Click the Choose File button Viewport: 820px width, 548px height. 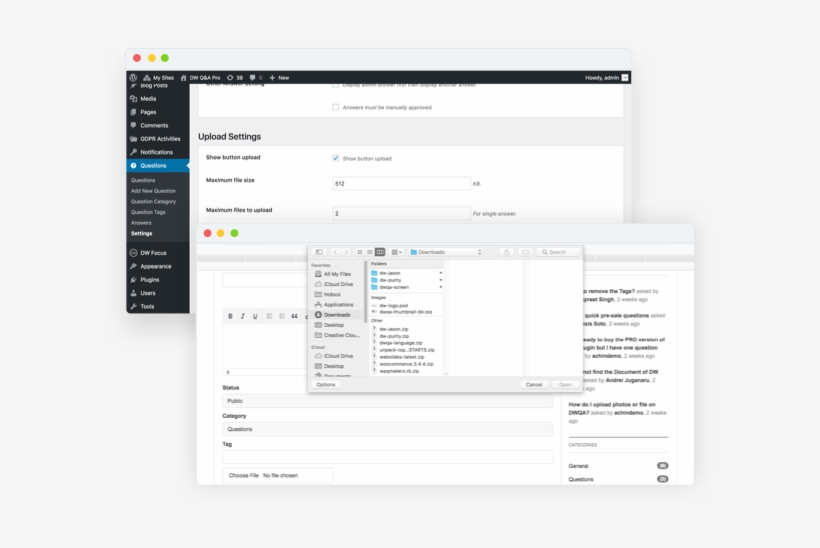tap(244, 475)
